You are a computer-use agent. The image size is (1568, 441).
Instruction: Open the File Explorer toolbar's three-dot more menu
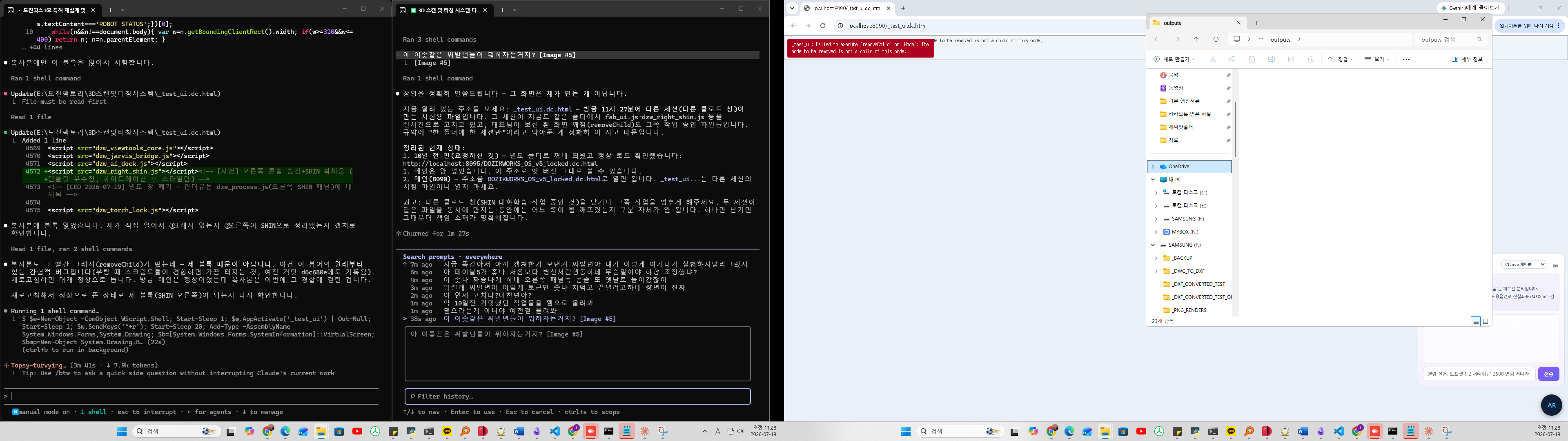tap(1406, 59)
